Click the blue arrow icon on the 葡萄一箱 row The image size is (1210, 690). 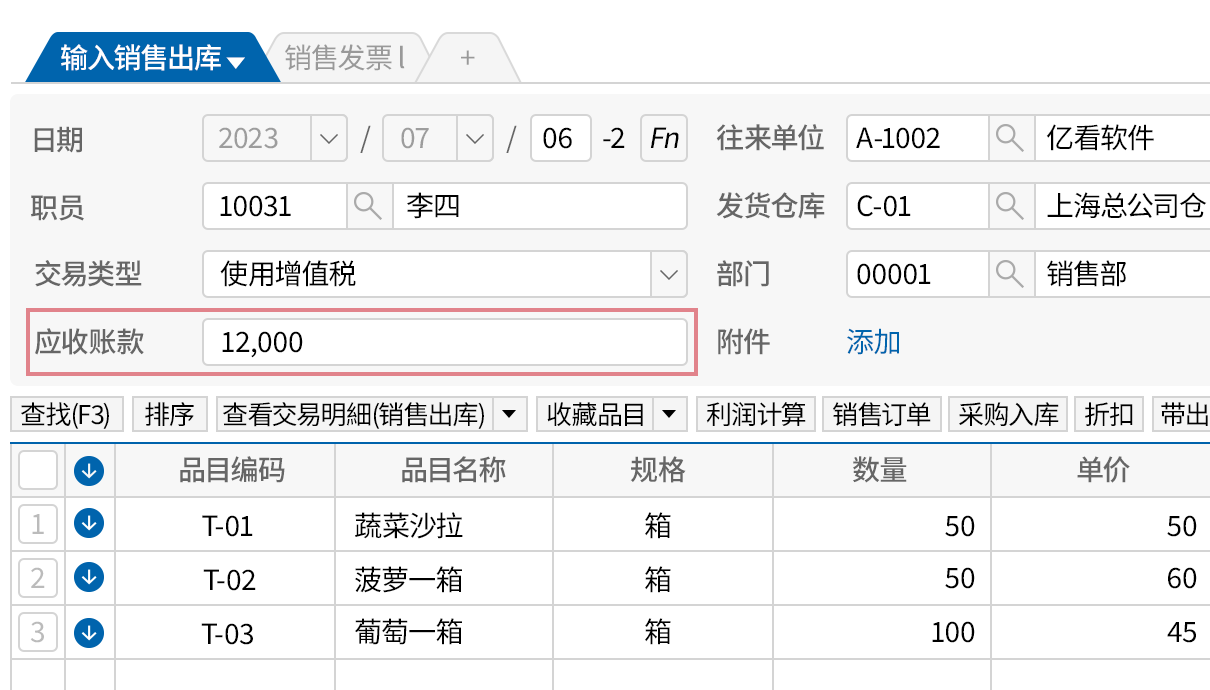pyautogui.click(x=88, y=632)
